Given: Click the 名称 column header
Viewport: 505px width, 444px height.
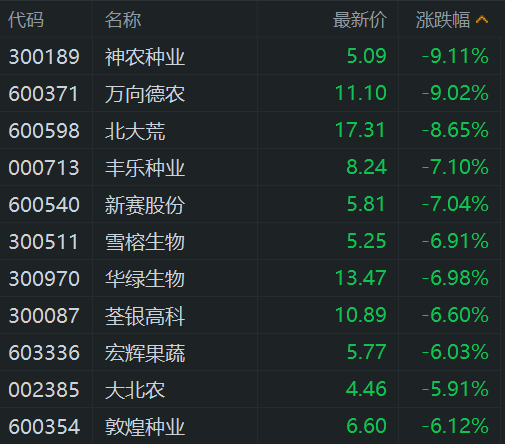Looking at the screenshot, I should [x=123, y=20].
